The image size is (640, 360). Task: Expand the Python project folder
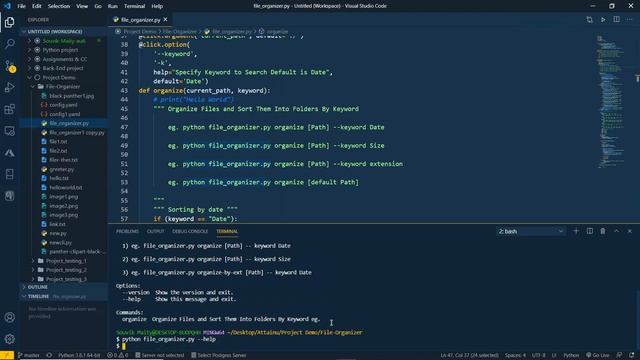60,50
